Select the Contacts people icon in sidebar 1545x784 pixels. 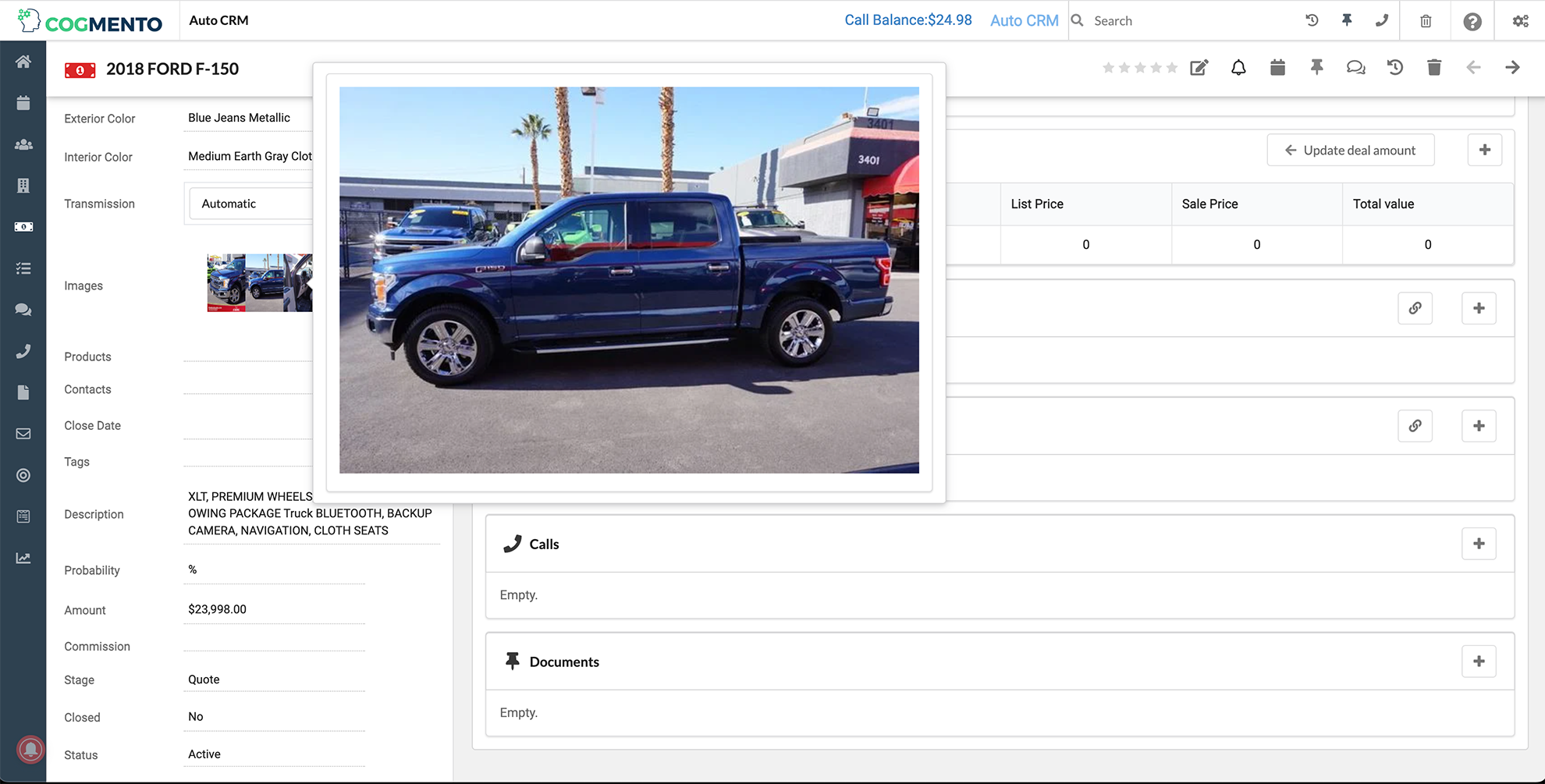tap(23, 144)
